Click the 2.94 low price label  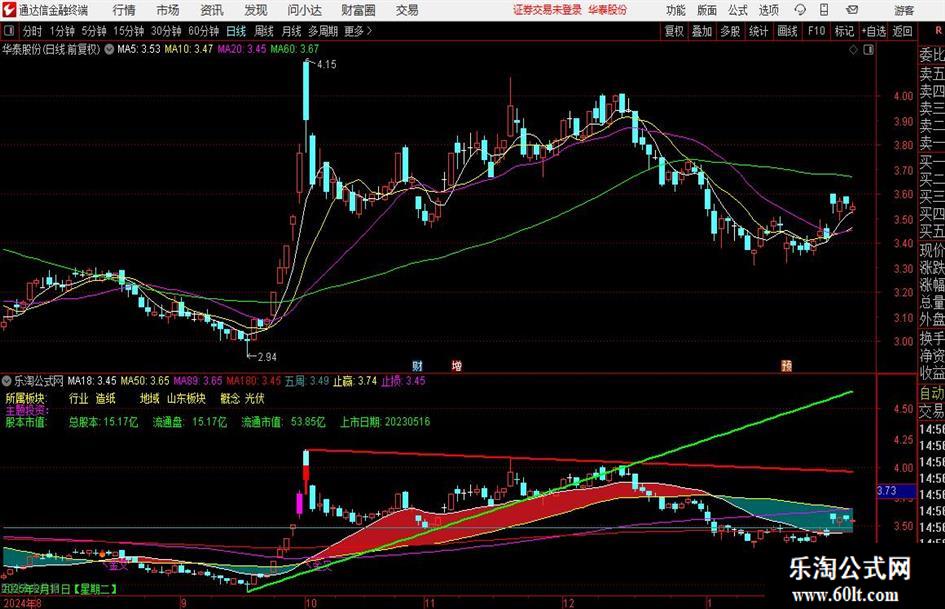click(267, 357)
